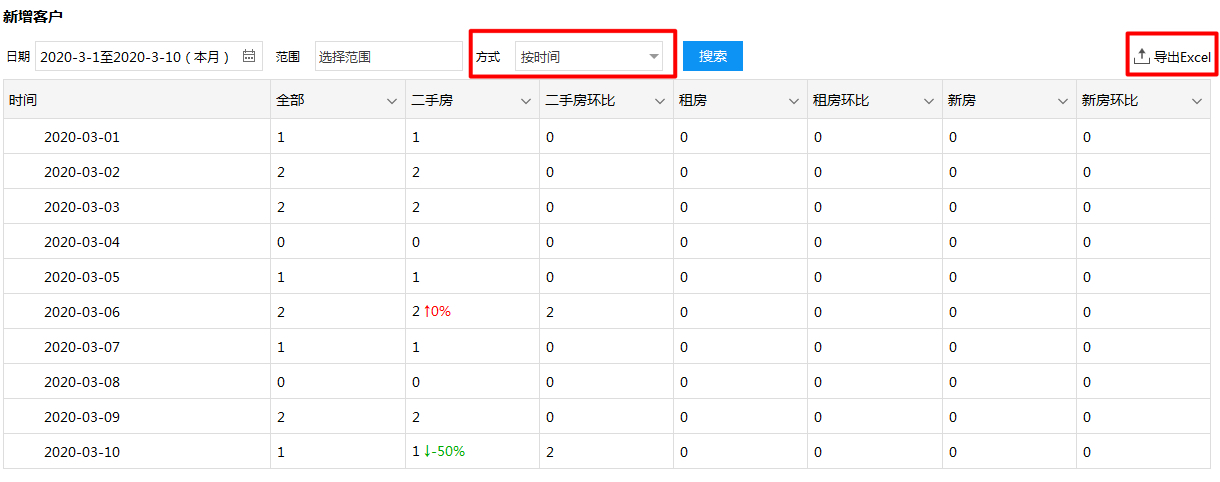Open the 租房 column chevron menu

pos(794,101)
